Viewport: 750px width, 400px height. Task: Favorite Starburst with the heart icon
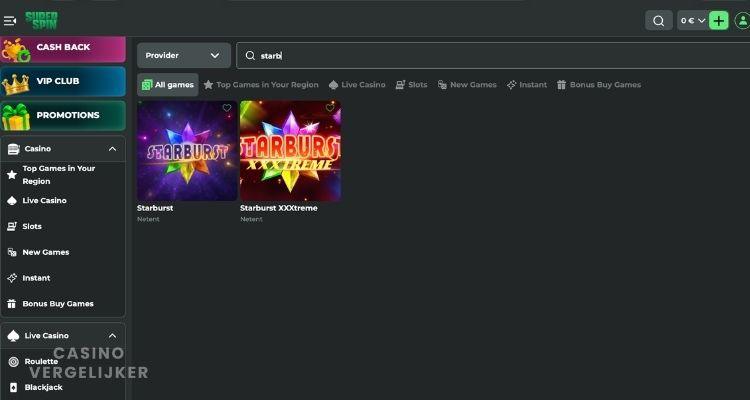click(227, 108)
